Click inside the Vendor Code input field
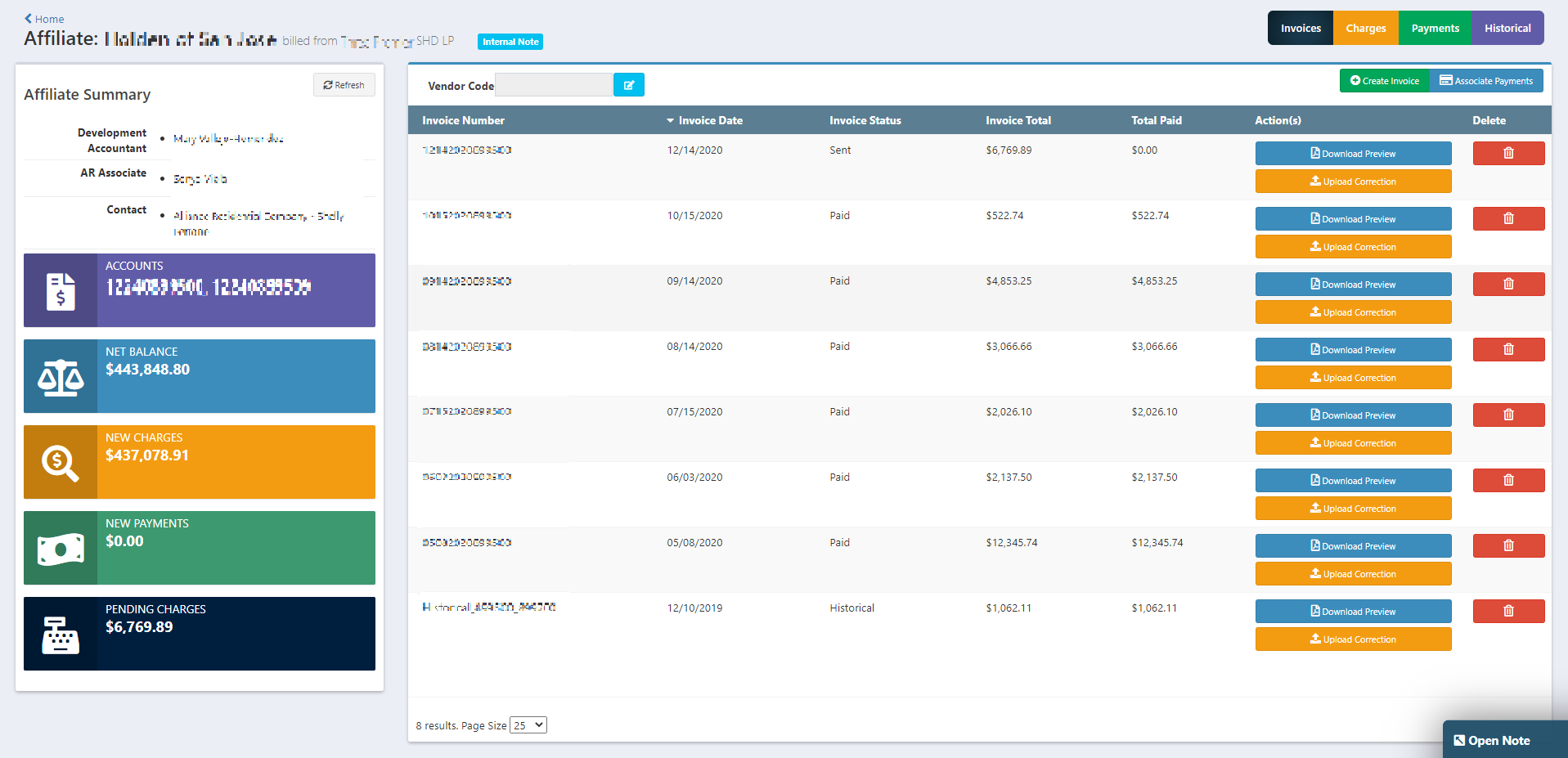 pos(553,84)
